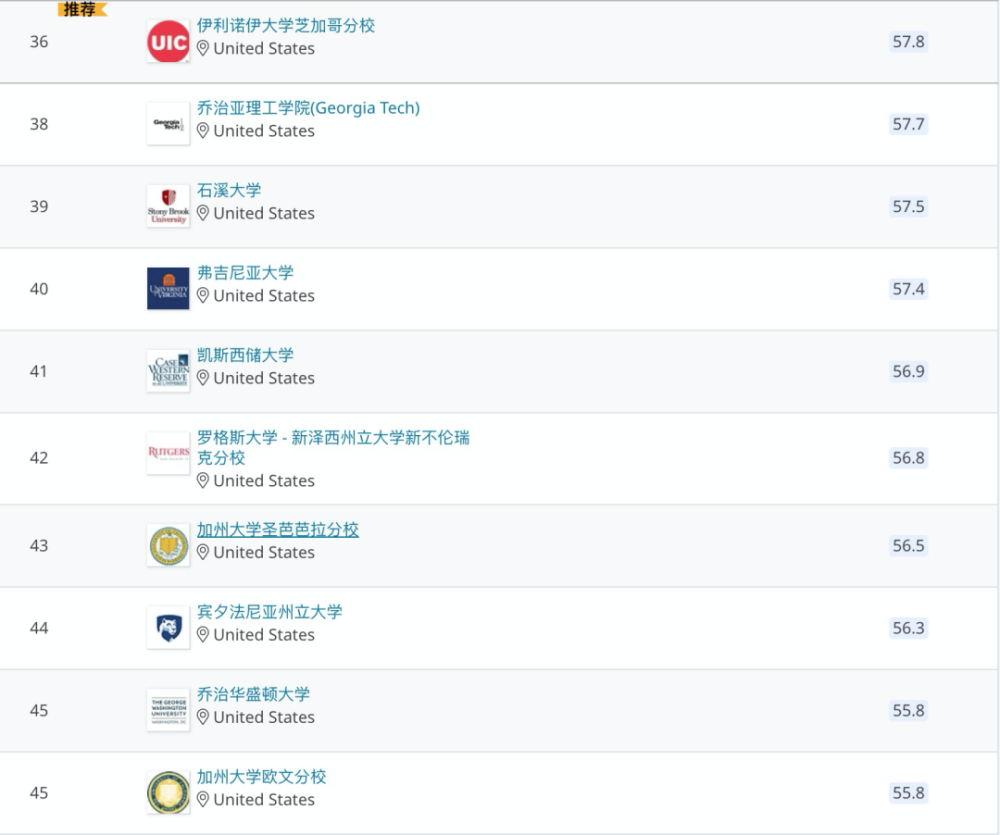
Task: Click the location pin under 石溪大学
Action: (203, 213)
